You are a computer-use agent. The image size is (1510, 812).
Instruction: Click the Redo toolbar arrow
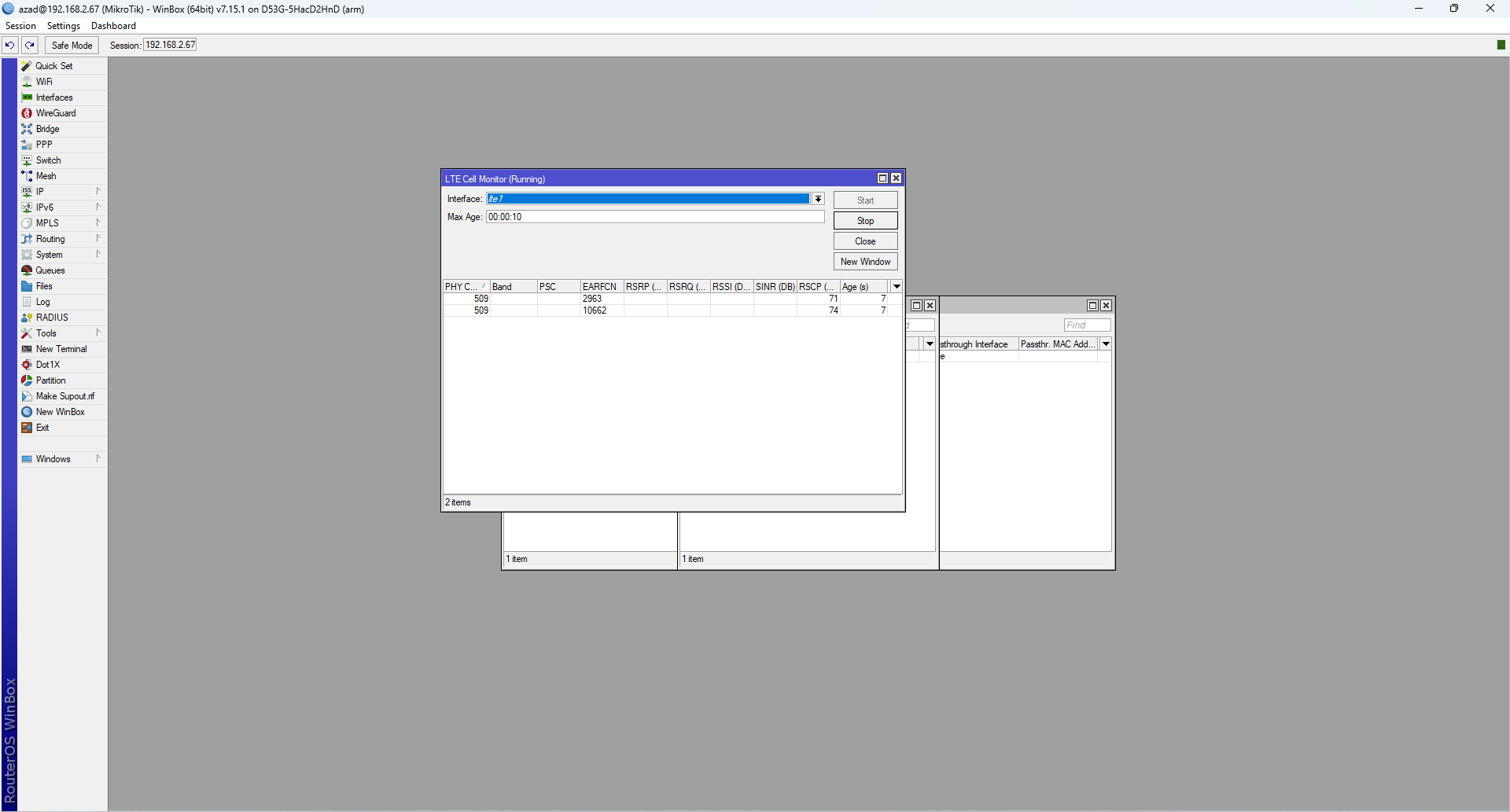point(30,45)
